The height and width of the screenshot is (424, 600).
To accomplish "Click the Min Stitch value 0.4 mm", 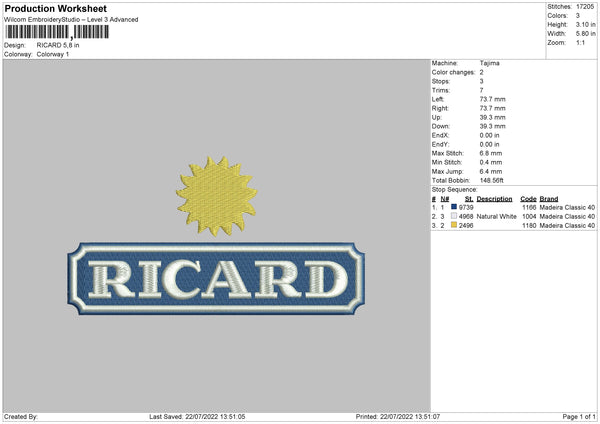I will tap(491, 162).
